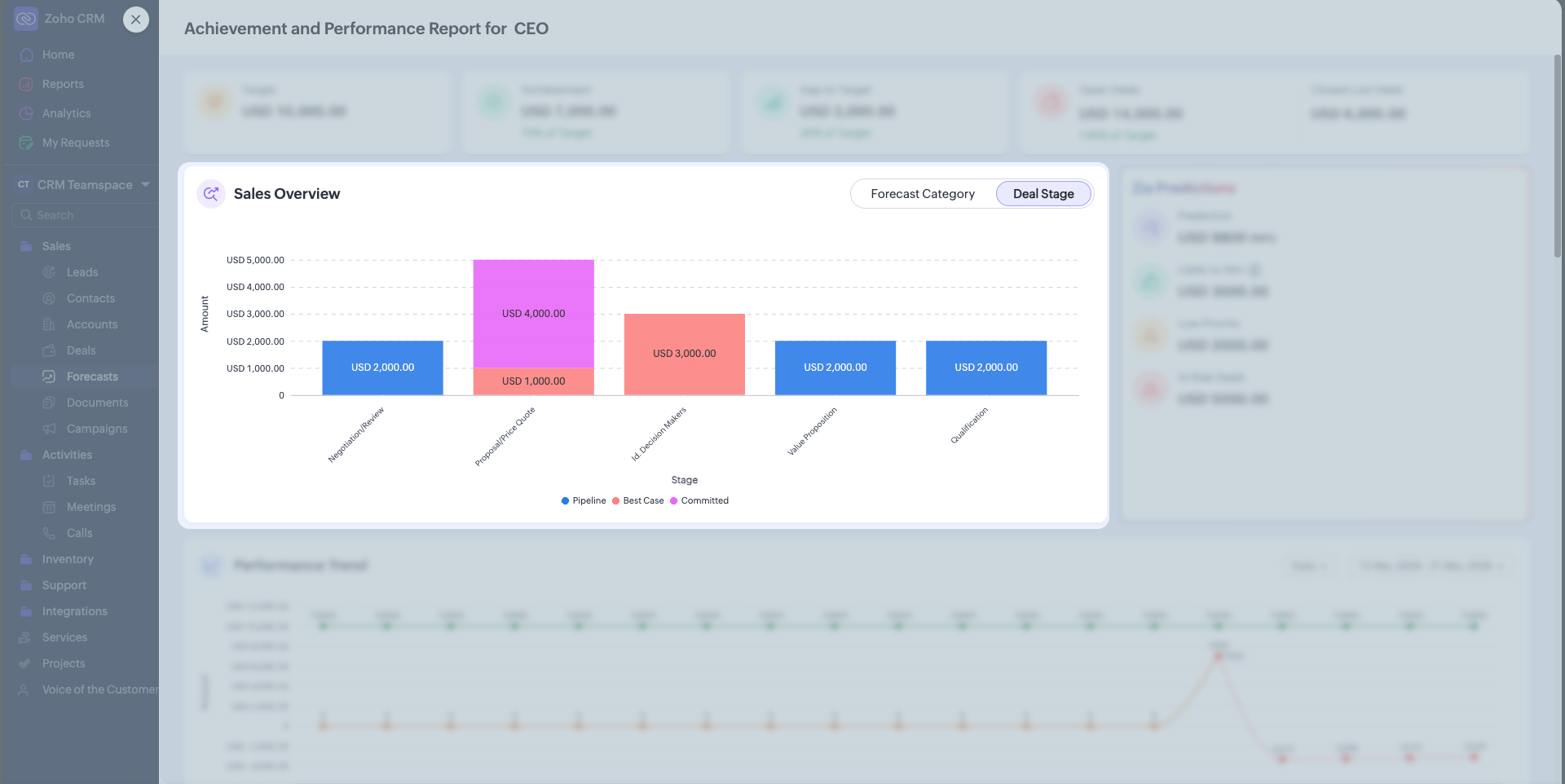Open Projects in the sidebar
The image size is (1565, 784).
(64, 663)
